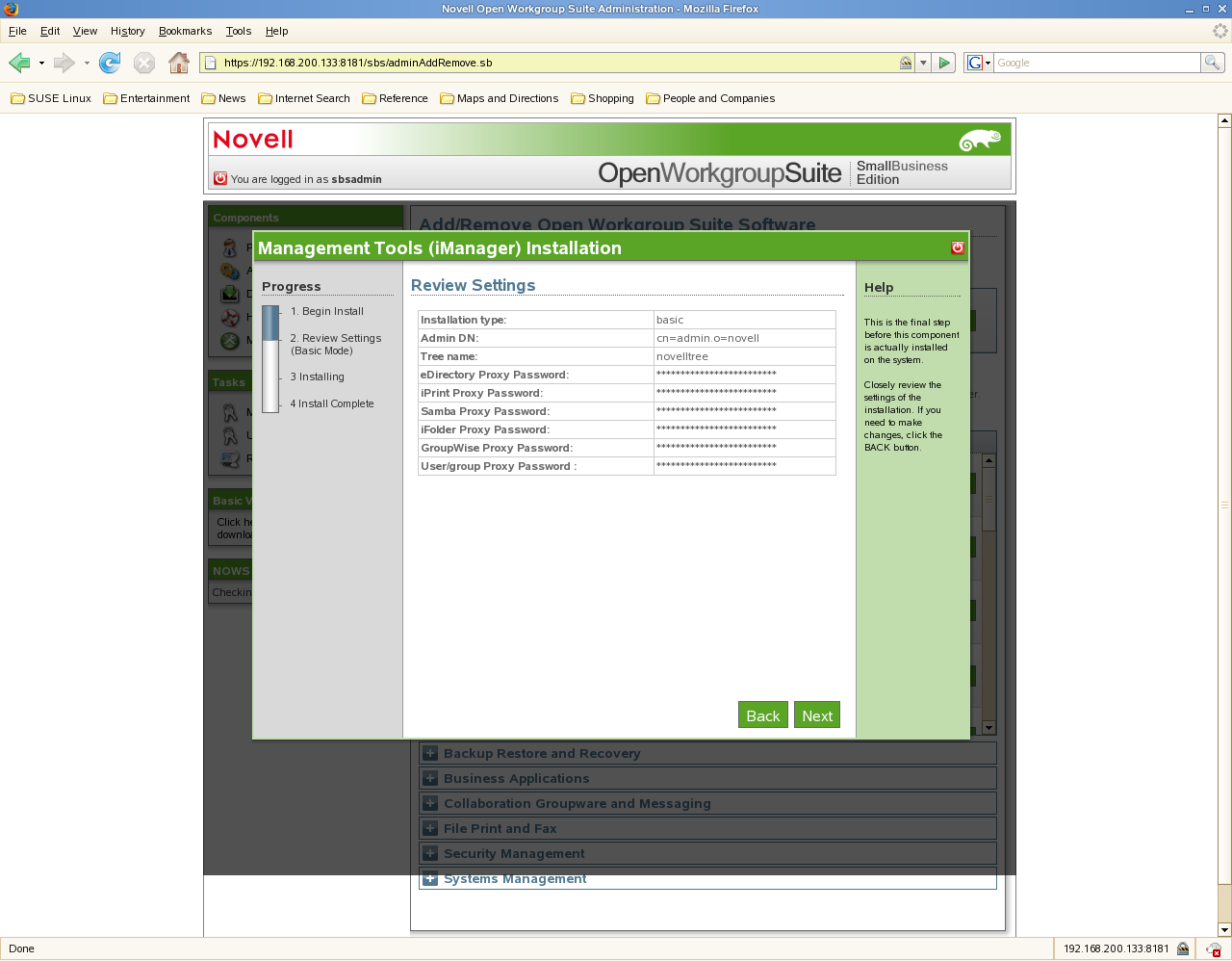The image size is (1232, 961).
Task: Open the address bar URL history dropdown
Action: [923, 63]
